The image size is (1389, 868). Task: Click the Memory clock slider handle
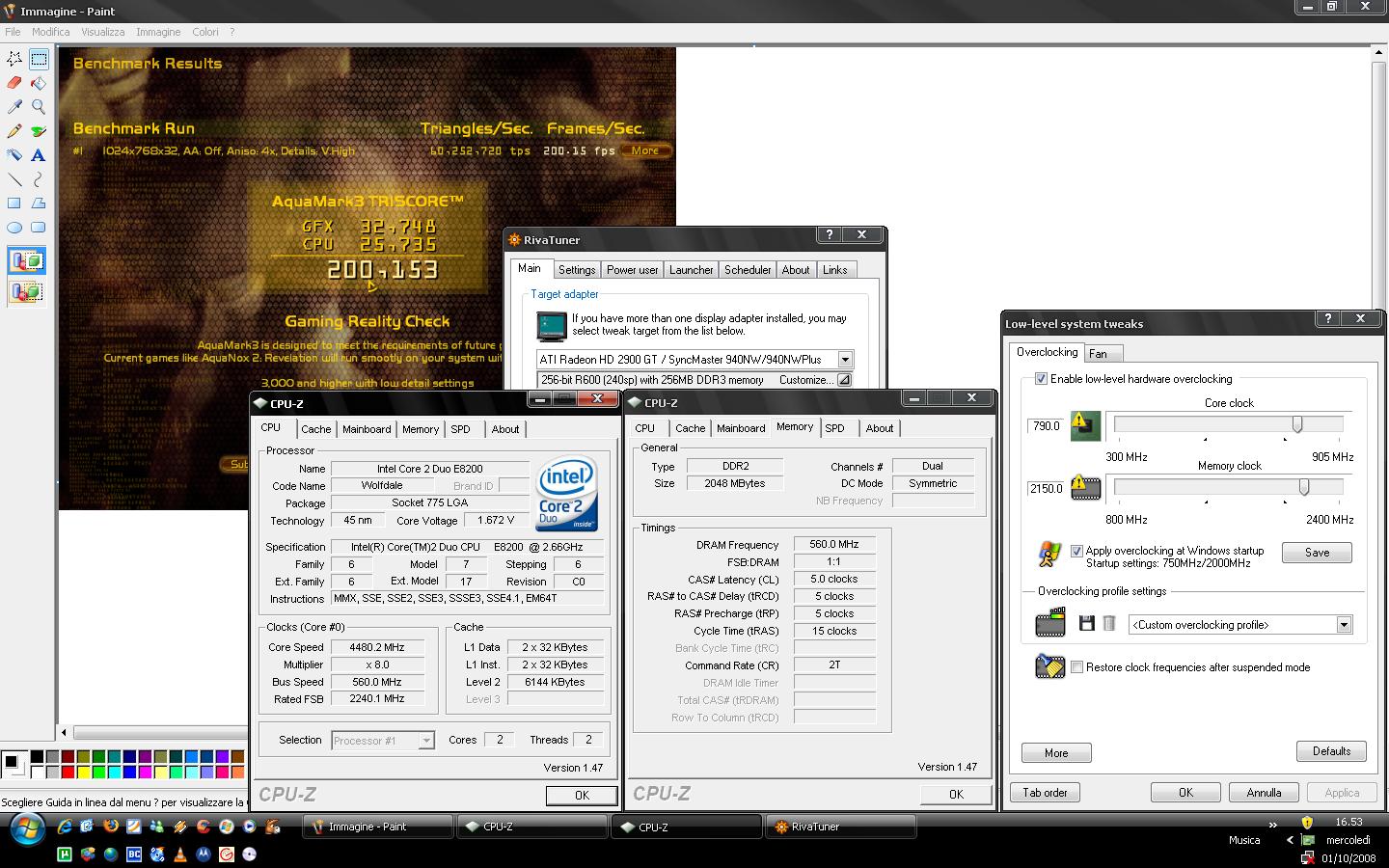1304,487
